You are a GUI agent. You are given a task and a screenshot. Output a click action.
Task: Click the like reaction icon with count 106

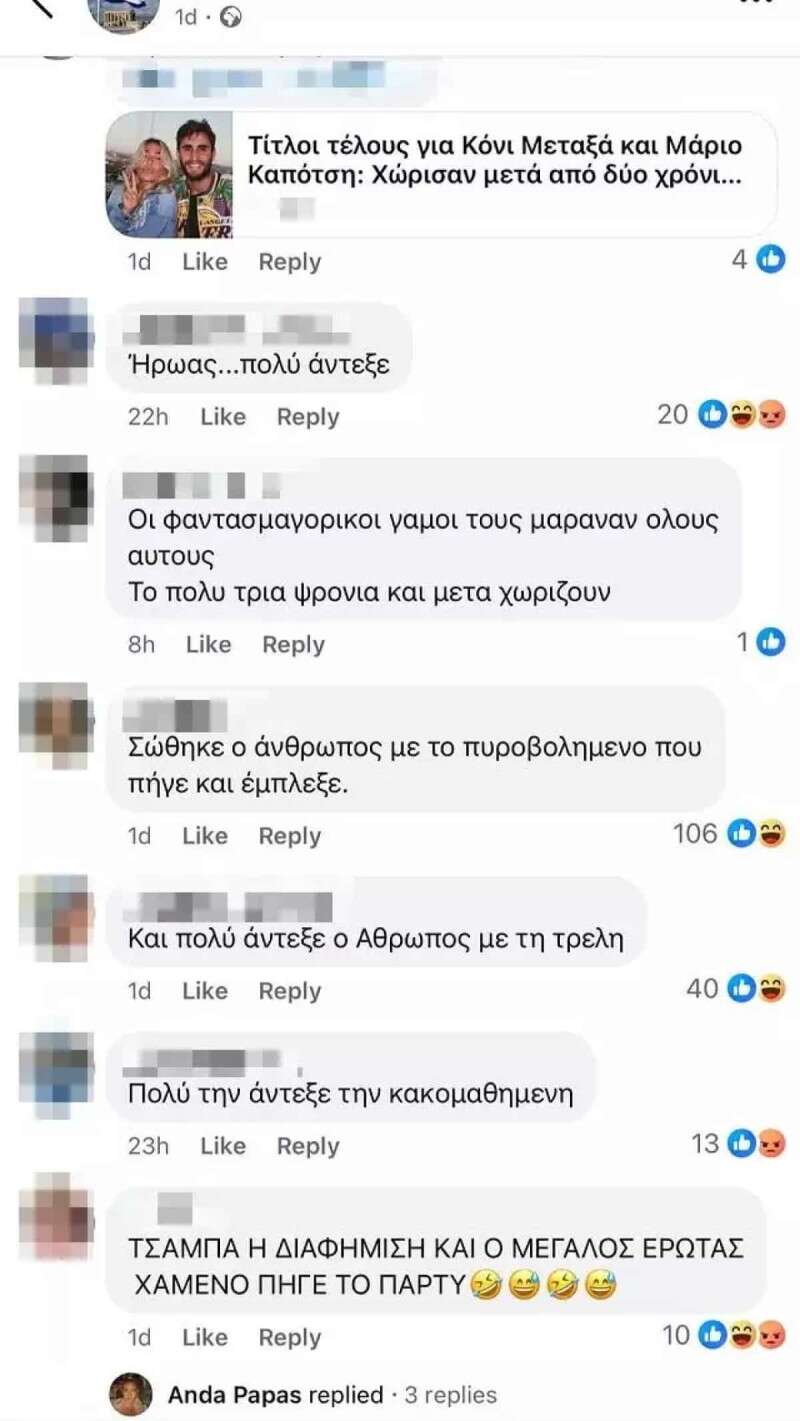741,833
